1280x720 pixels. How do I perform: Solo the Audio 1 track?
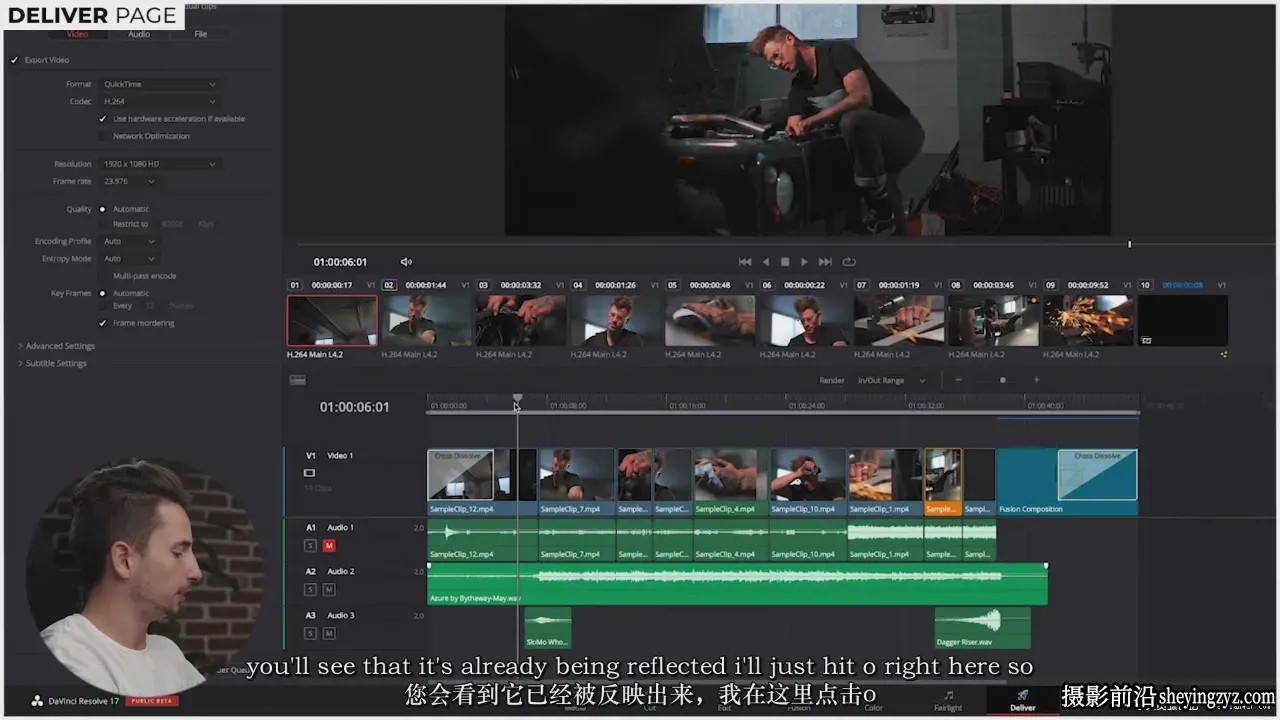point(310,545)
